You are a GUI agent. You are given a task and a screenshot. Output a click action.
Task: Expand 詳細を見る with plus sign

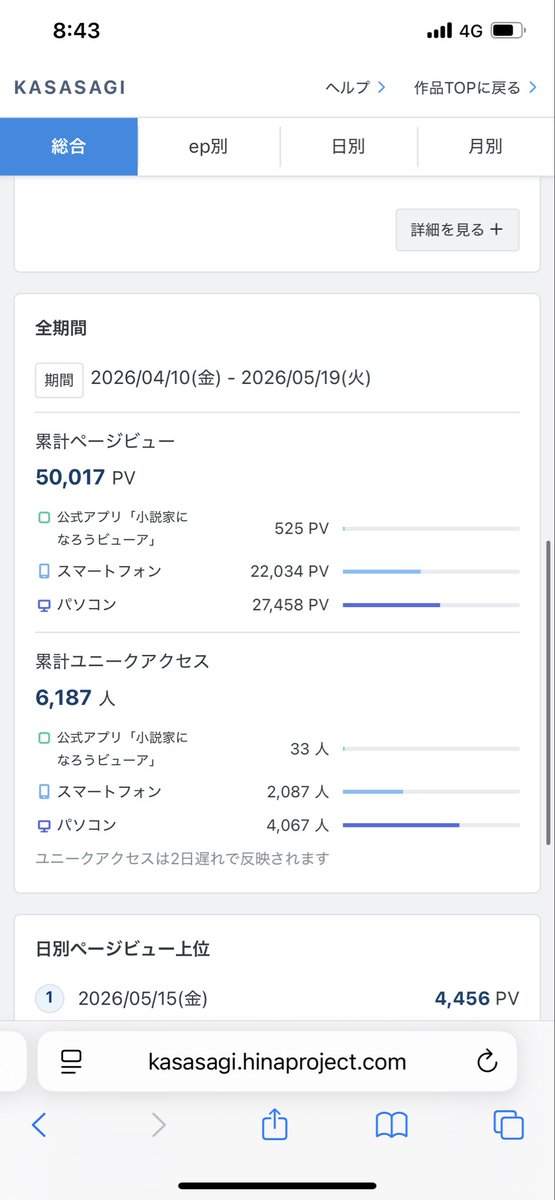click(458, 229)
